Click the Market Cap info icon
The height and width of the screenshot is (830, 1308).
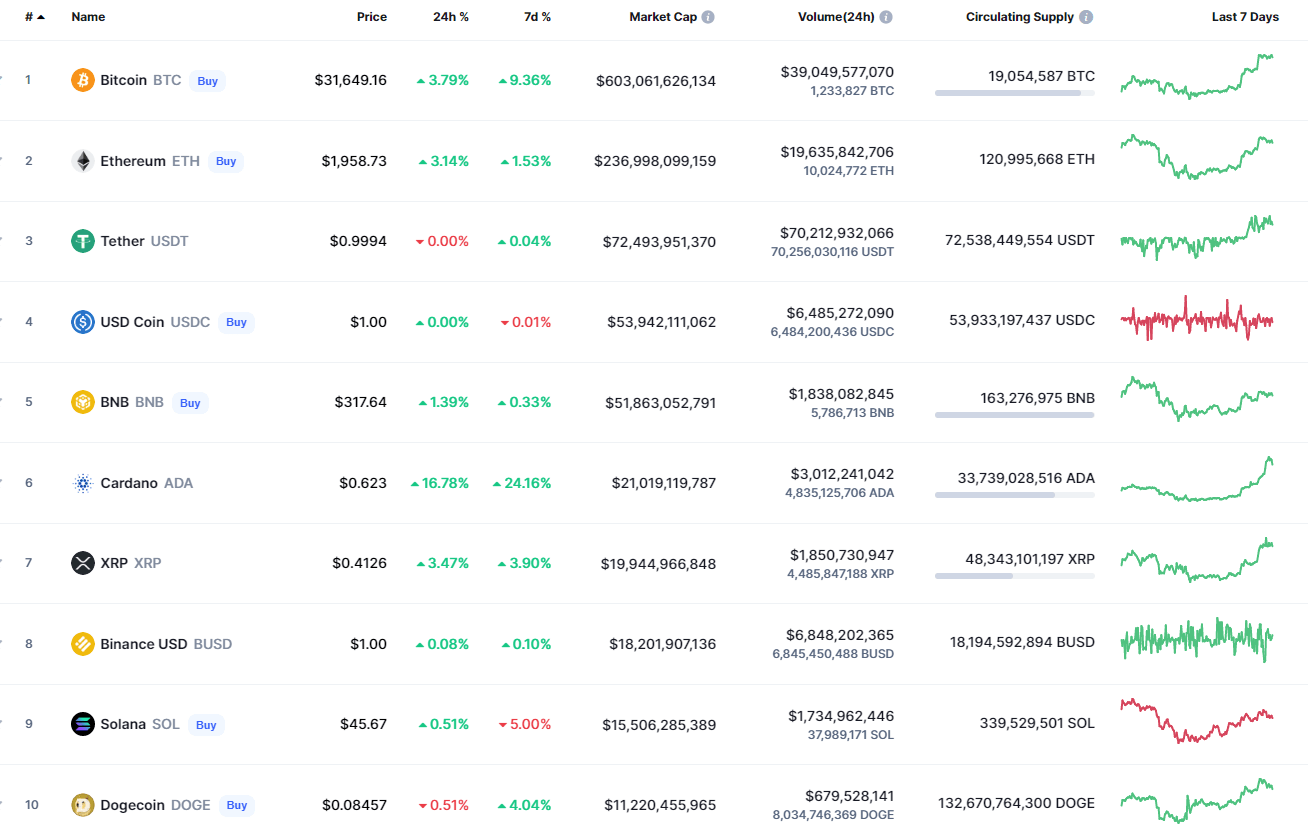[x=708, y=17]
